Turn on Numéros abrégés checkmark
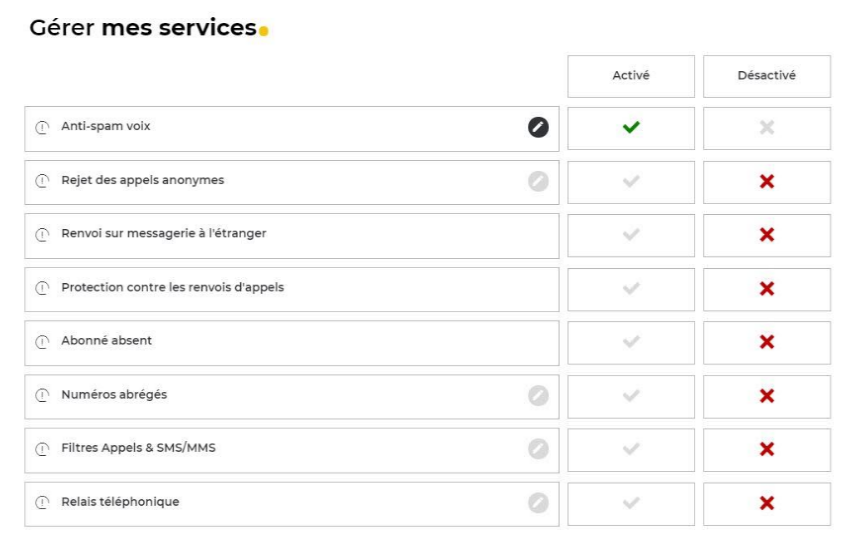Image resolution: width=841 pixels, height=539 pixels. [x=631, y=396]
